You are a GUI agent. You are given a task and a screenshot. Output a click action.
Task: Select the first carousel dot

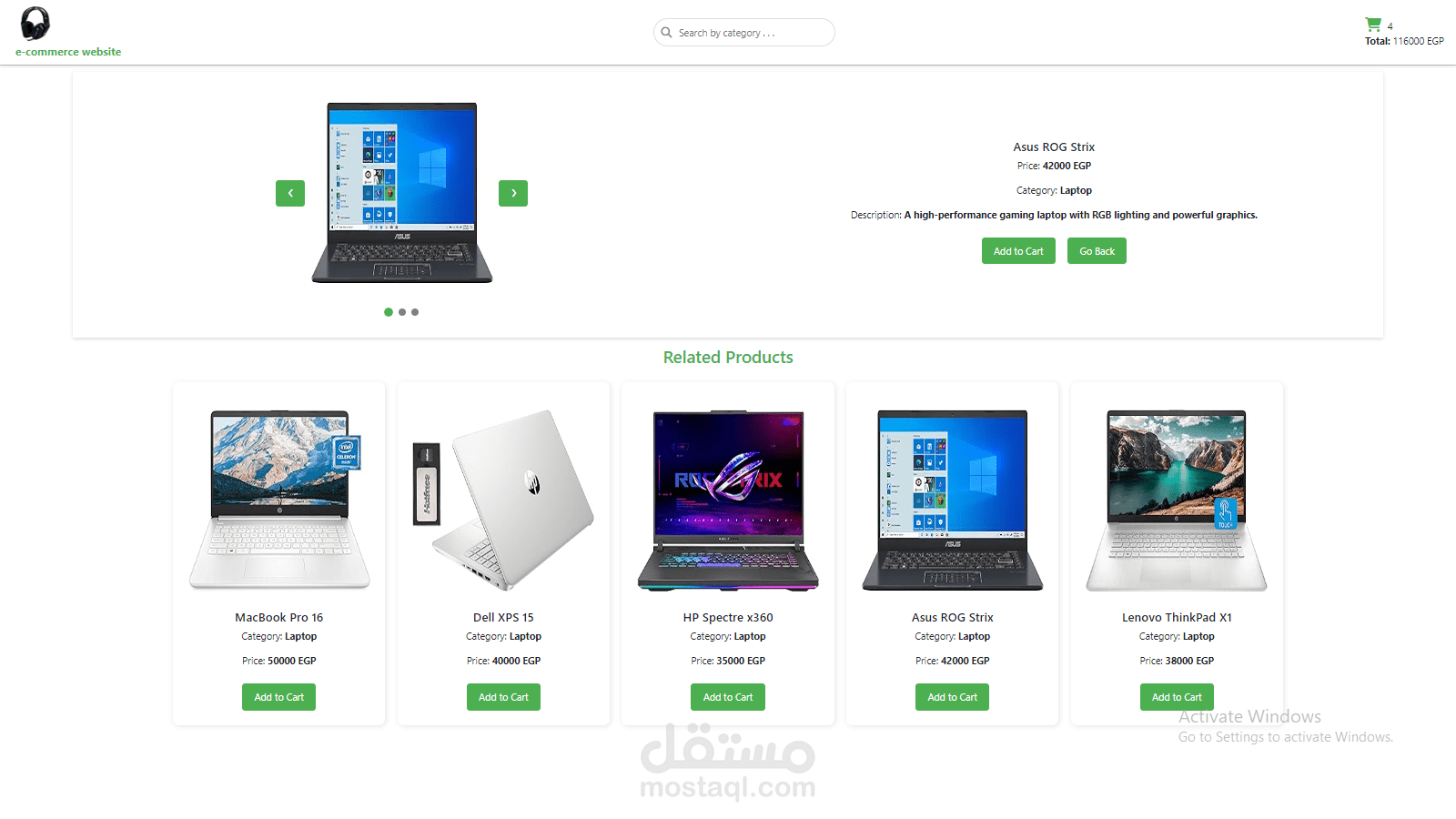(389, 312)
